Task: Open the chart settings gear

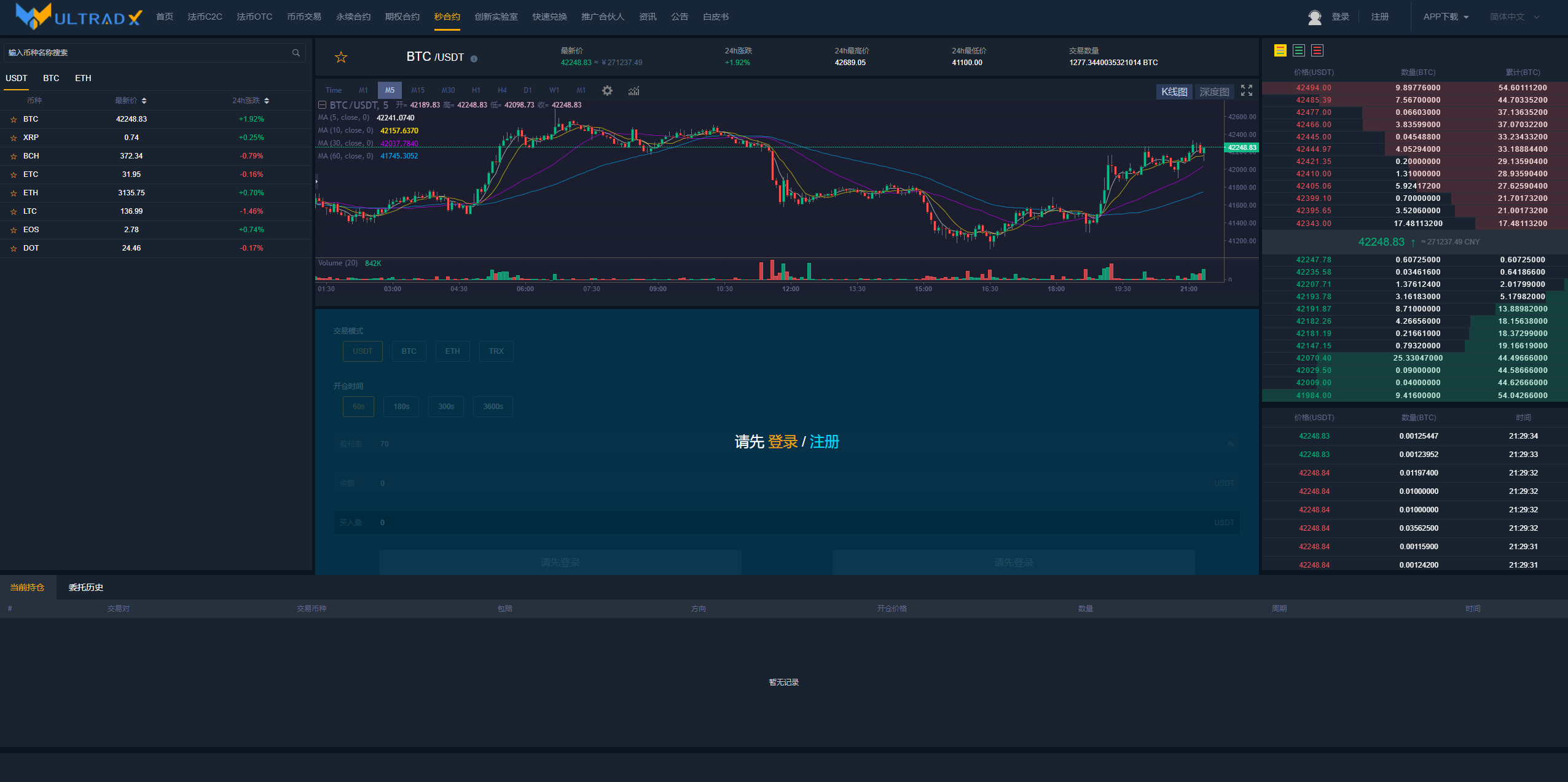Action: click(x=607, y=91)
